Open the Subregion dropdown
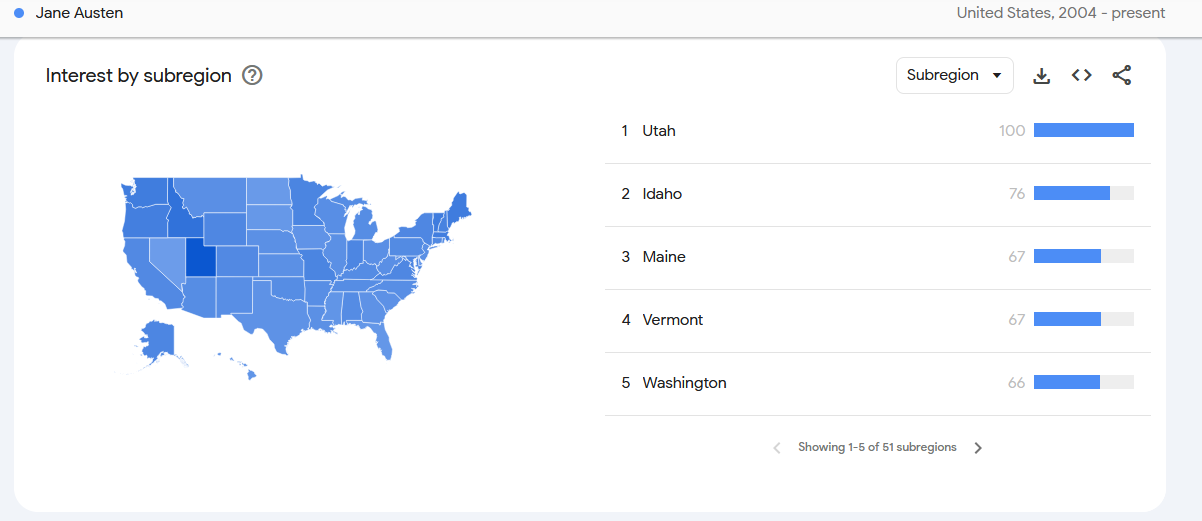This screenshot has width=1202, height=521. coord(954,76)
